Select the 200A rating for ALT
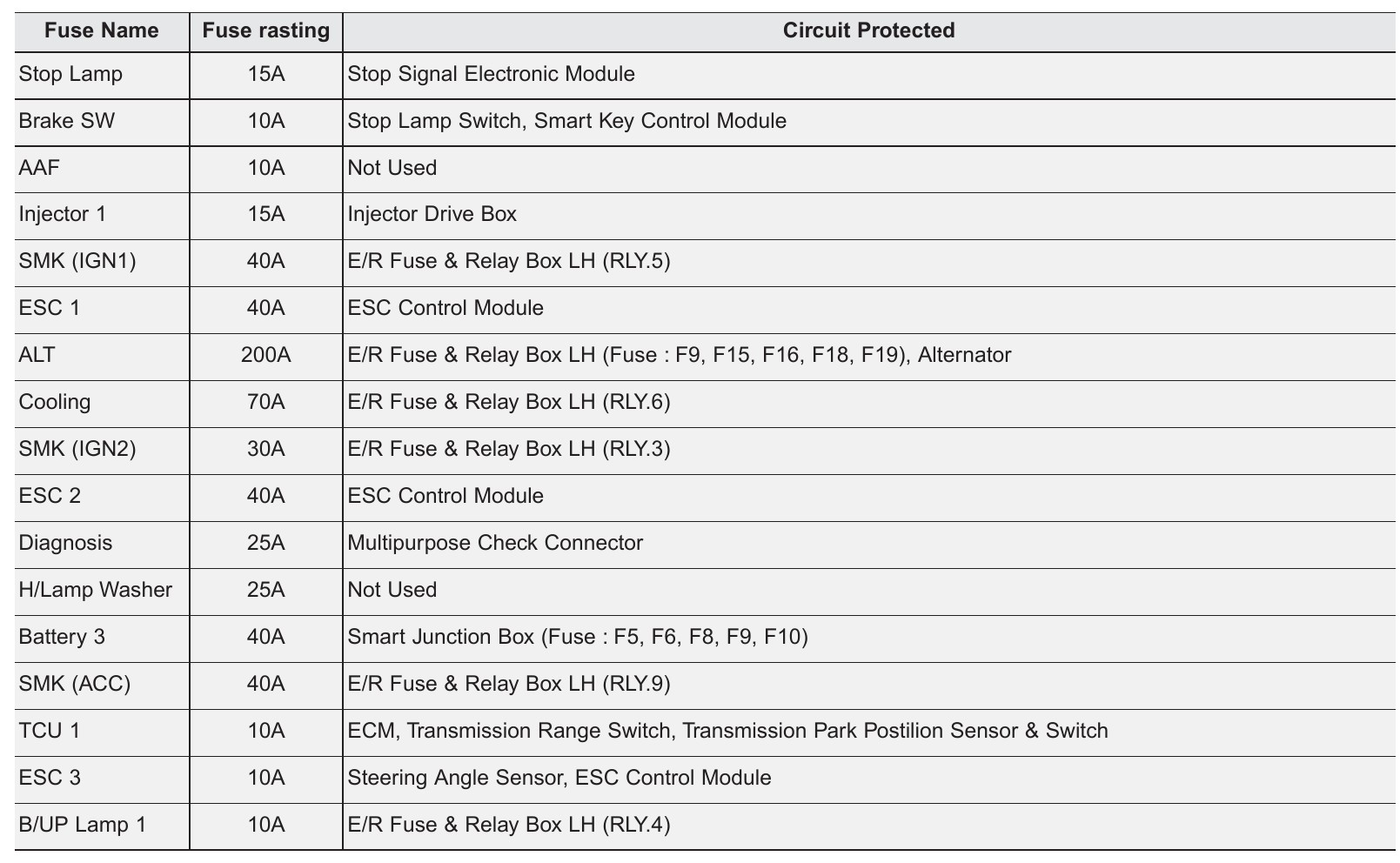The height and width of the screenshot is (863, 1400). tap(266, 355)
